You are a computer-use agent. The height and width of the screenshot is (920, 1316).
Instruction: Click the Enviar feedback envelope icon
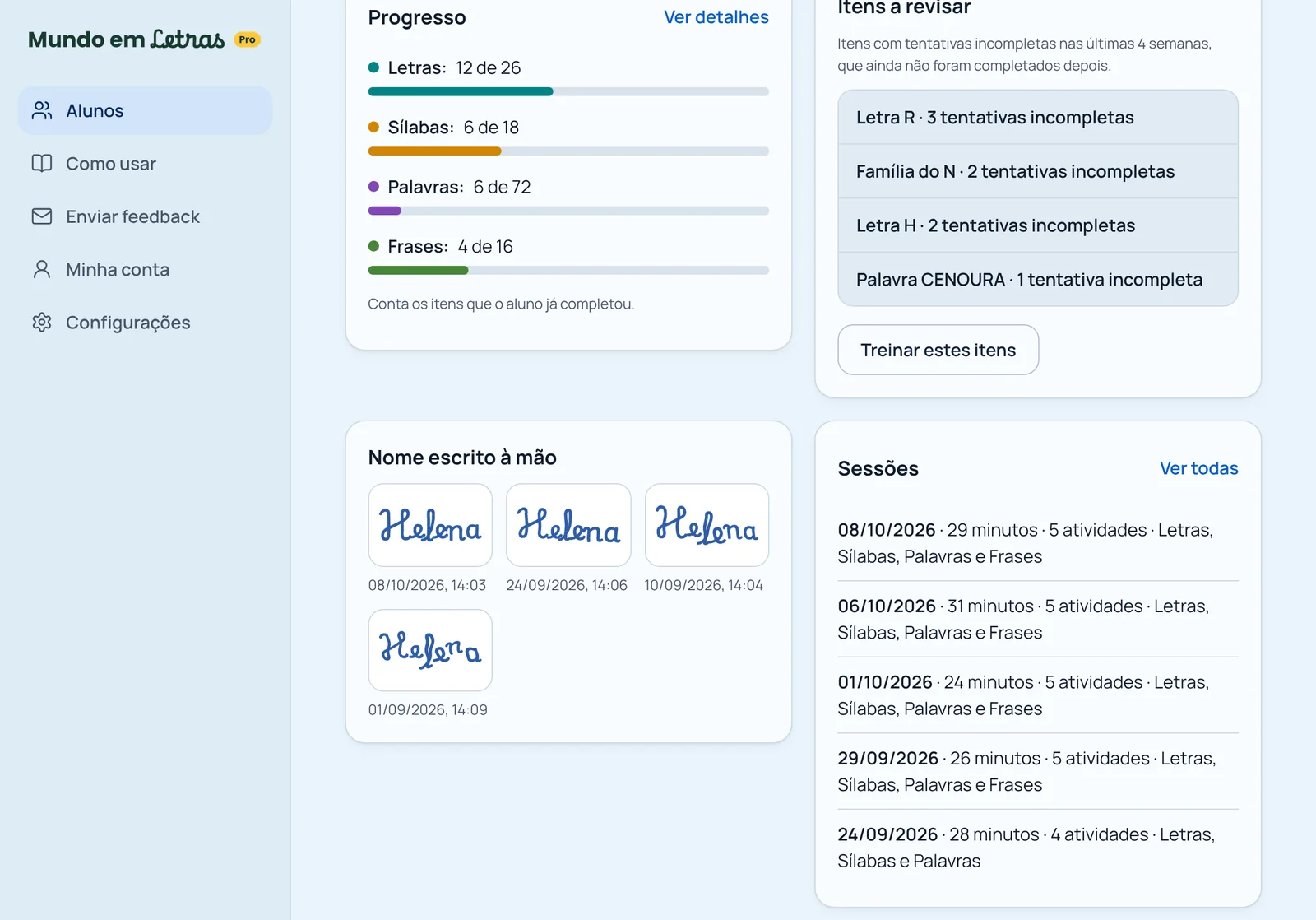[42, 216]
